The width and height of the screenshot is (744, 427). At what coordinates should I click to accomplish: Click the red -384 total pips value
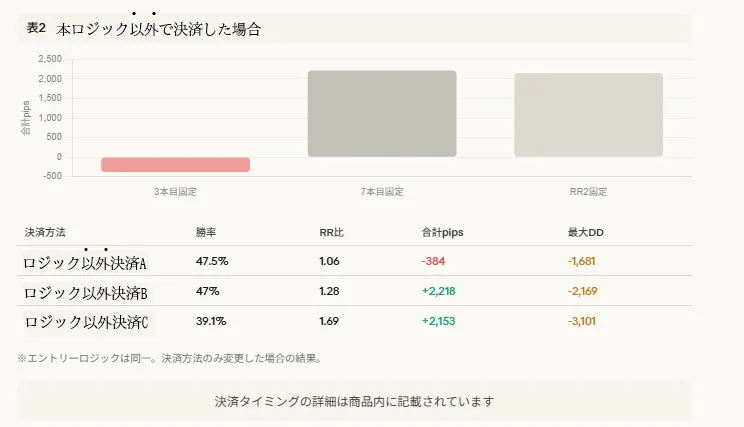[434, 262]
